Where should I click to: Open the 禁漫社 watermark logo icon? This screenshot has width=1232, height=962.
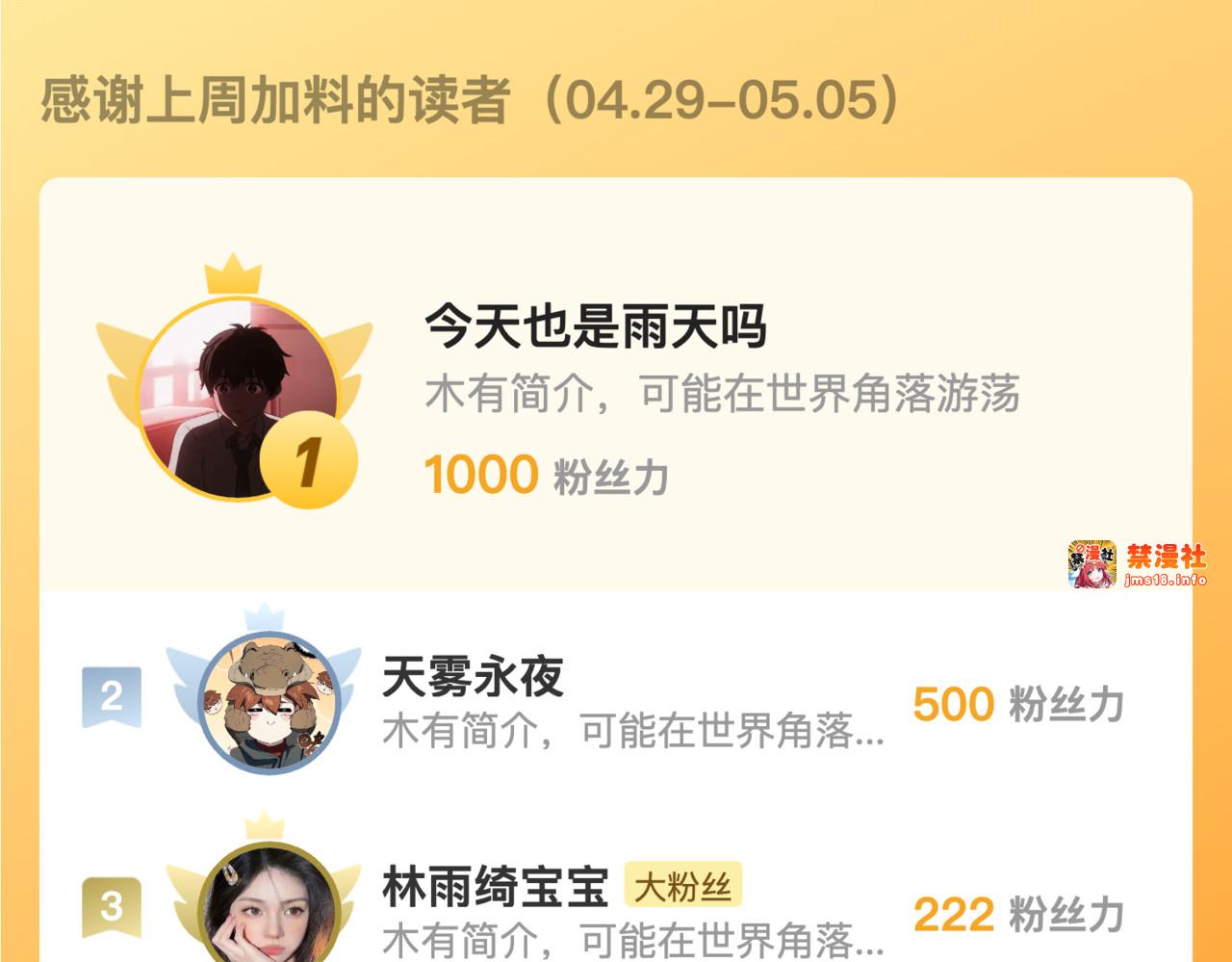1092,564
